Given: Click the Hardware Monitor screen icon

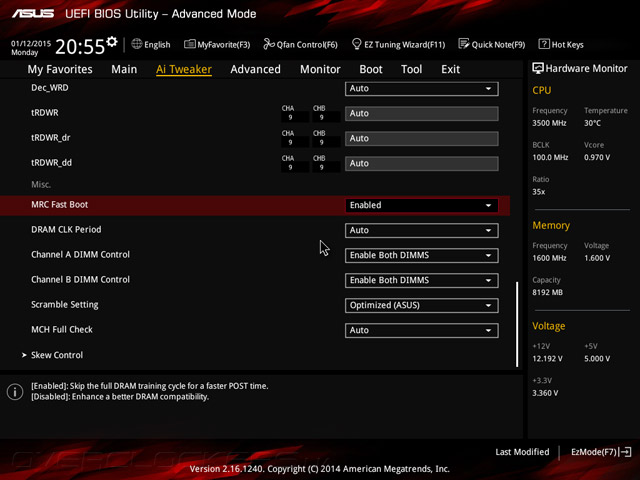Looking at the screenshot, I should tap(538, 68).
